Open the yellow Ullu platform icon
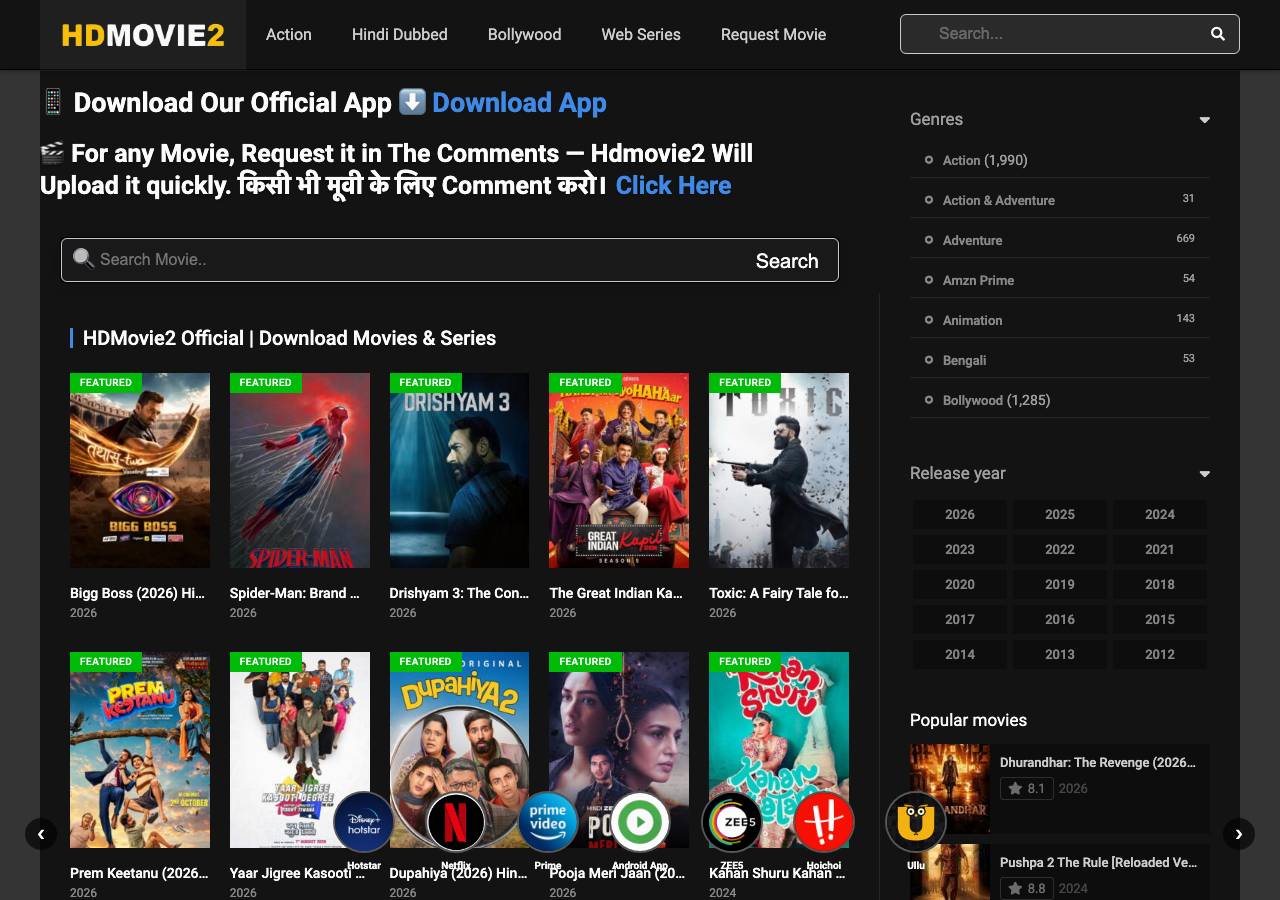Screen dimensions: 1280x900 pyautogui.click(x=916, y=822)
